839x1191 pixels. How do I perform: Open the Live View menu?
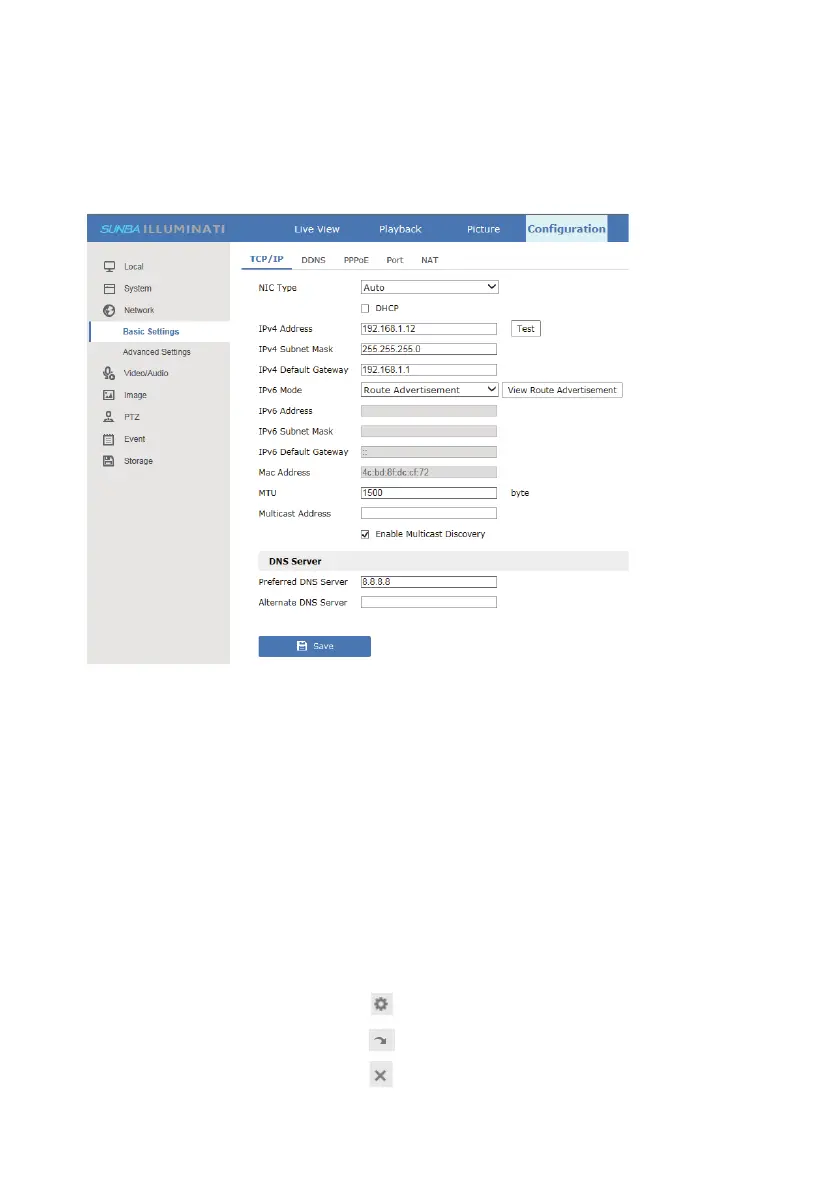pos(316,229)
